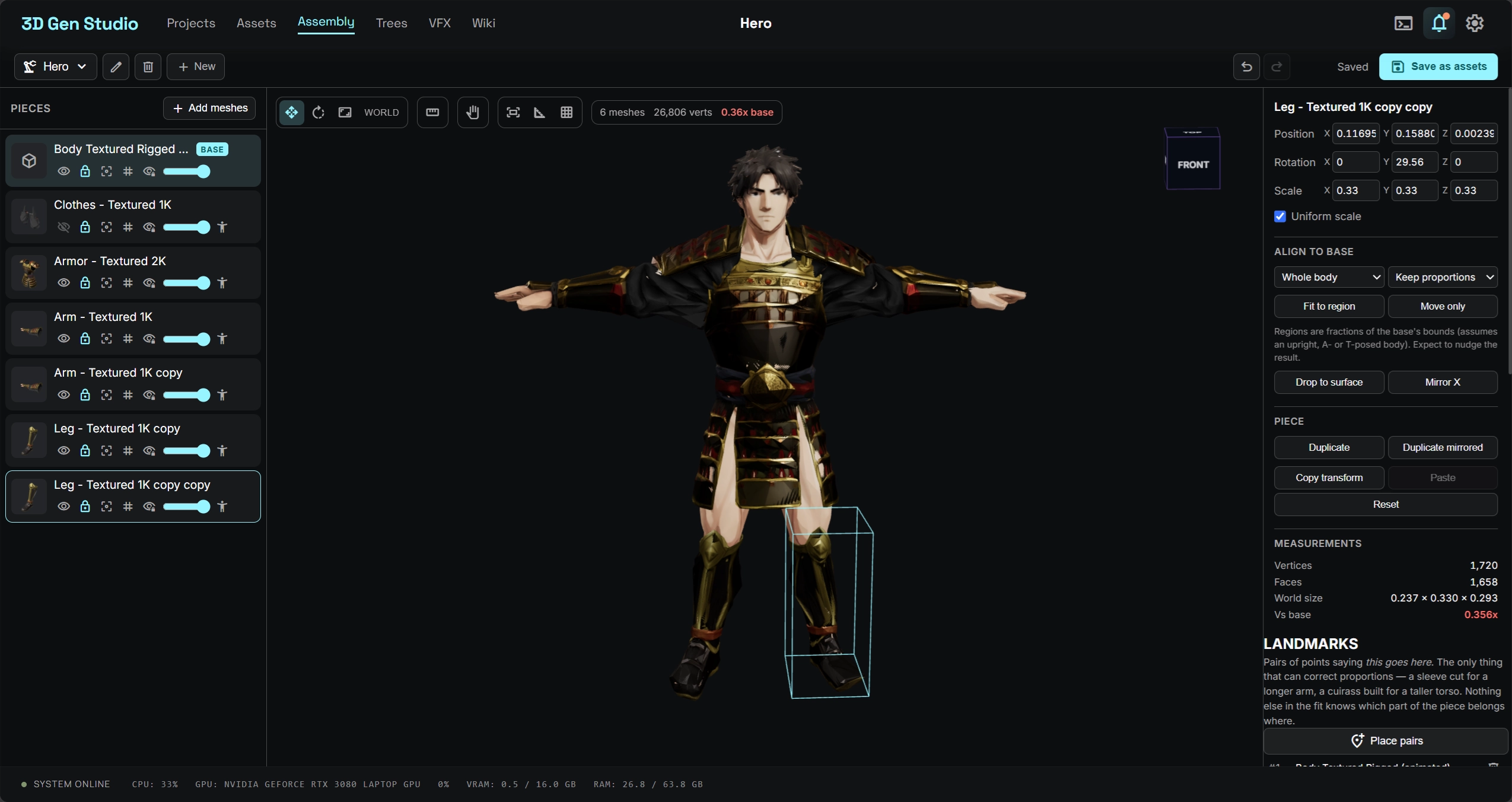Open notifications bell
This screenshot has width=1512, height=802.
coord(1439,23)
